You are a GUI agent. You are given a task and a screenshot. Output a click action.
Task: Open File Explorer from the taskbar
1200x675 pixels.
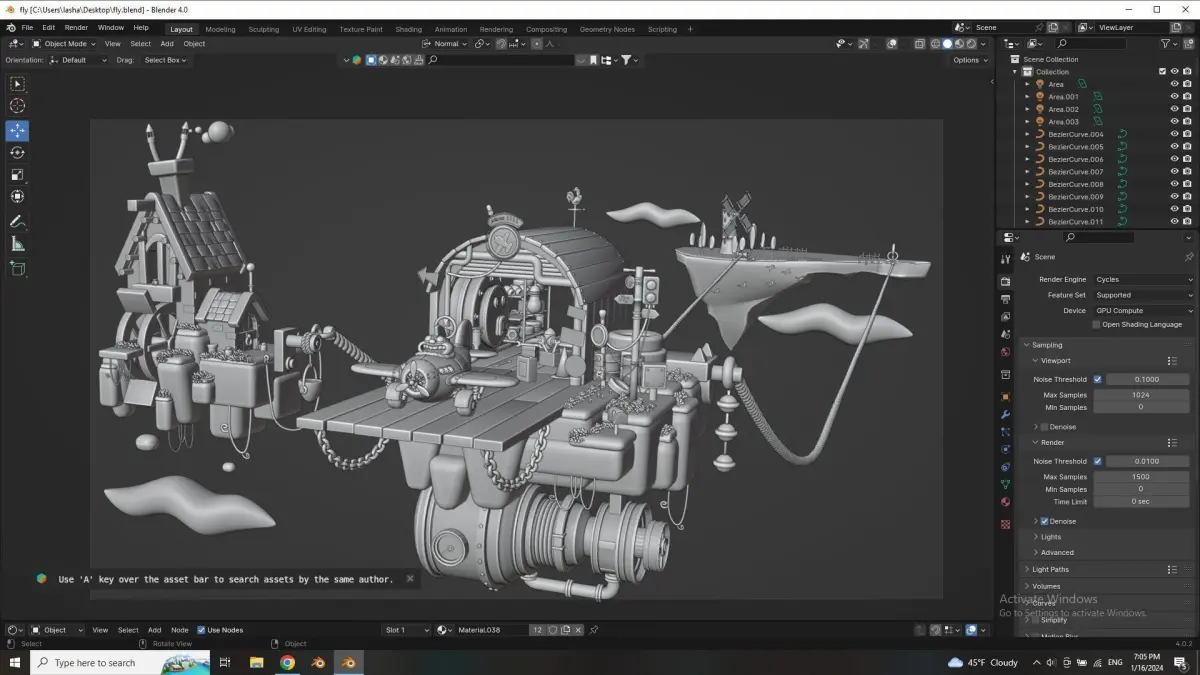256,662
